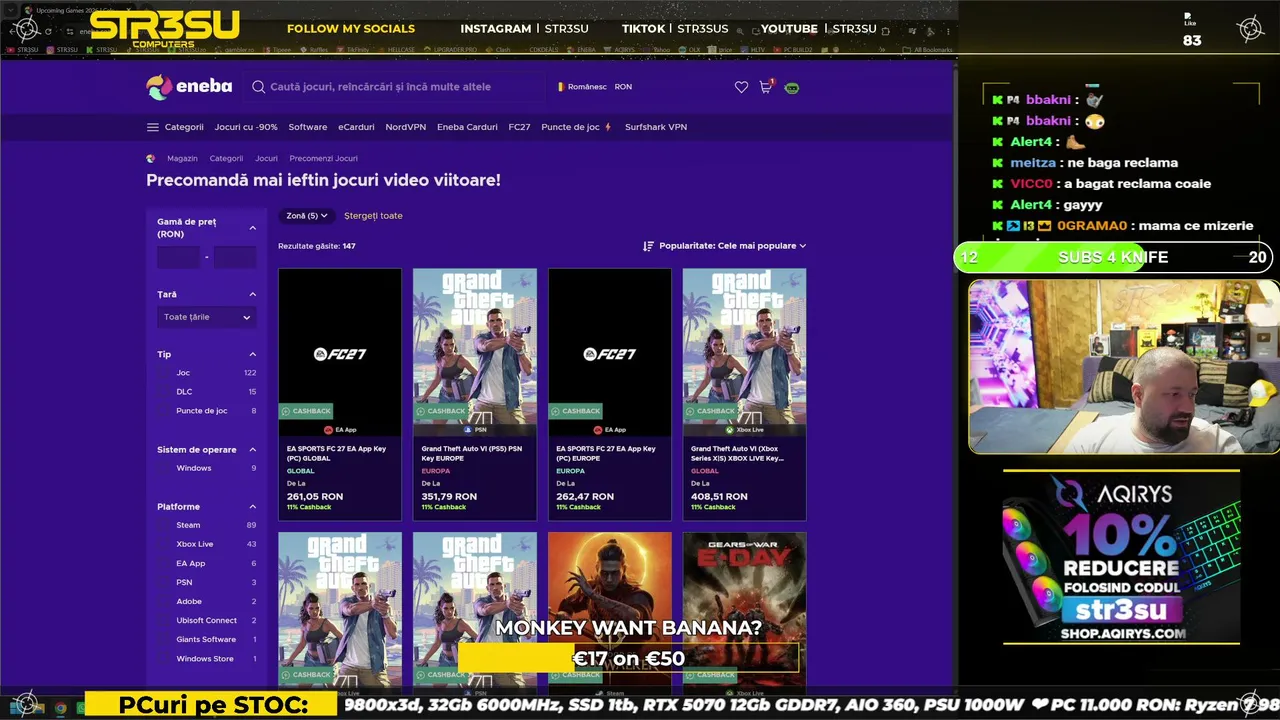Collapse the Țară filter section
Viewport: 1280px width, 720px height.
click(252, 294)
